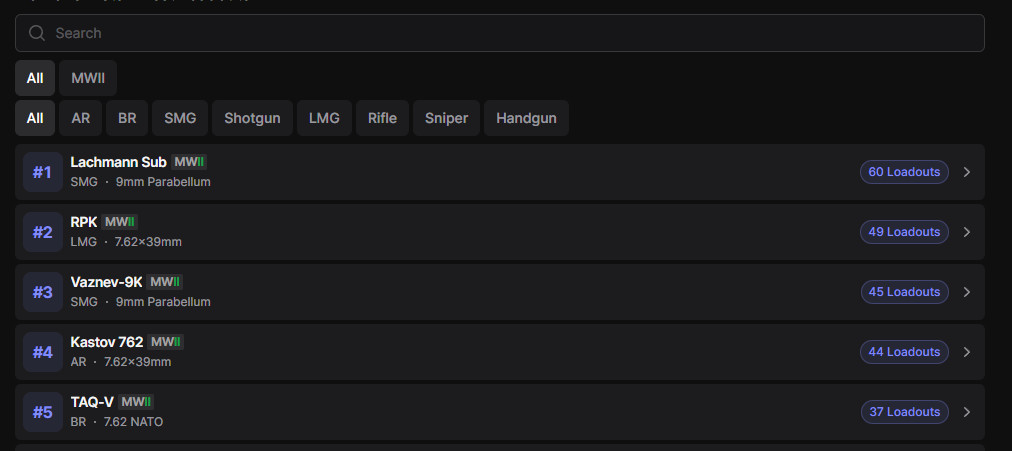The height and width of the screenshot is (451, 1012).
Task: Click the #1 rank badge
Action: [x=42, y=172]
